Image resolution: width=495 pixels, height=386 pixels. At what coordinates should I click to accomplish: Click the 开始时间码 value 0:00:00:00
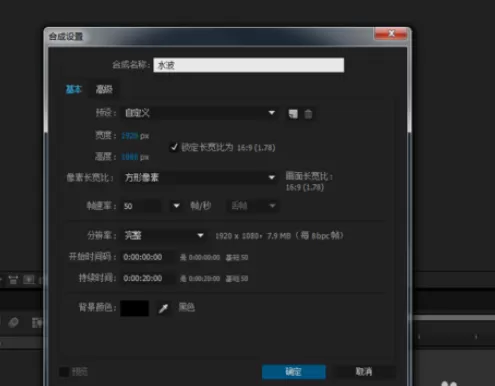click(143, 257)
